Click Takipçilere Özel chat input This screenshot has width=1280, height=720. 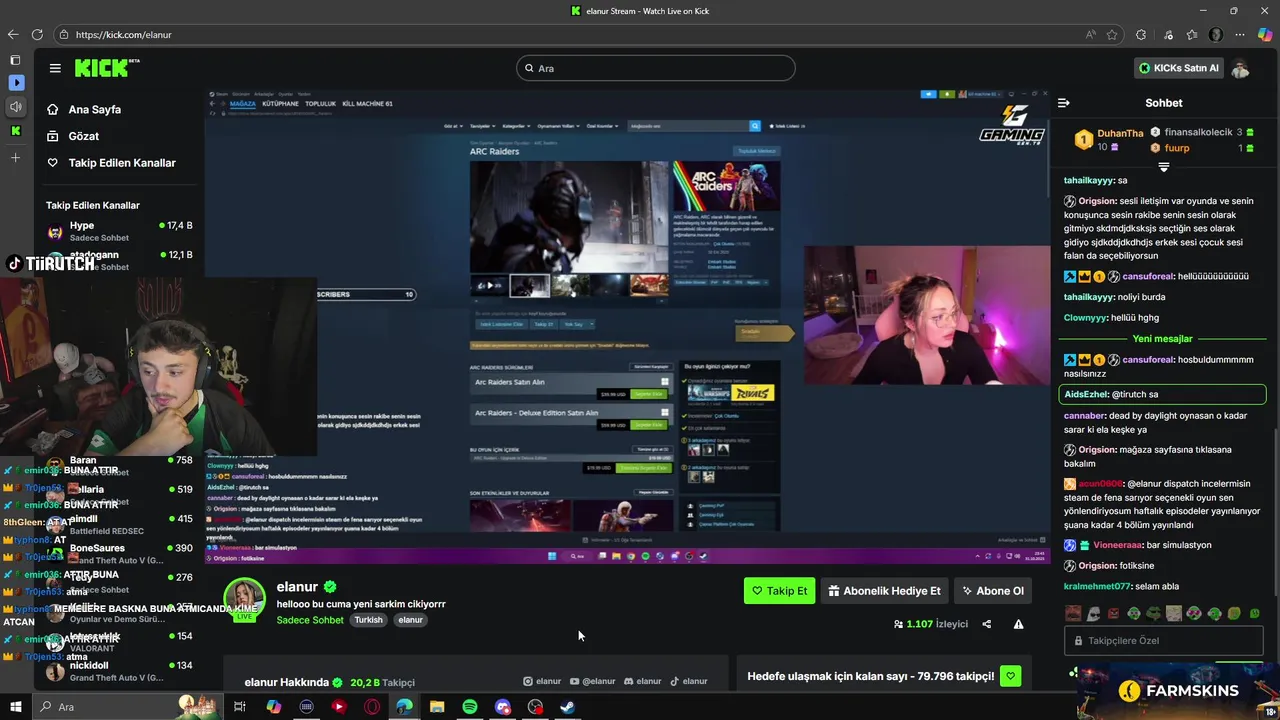point(1163,640)
